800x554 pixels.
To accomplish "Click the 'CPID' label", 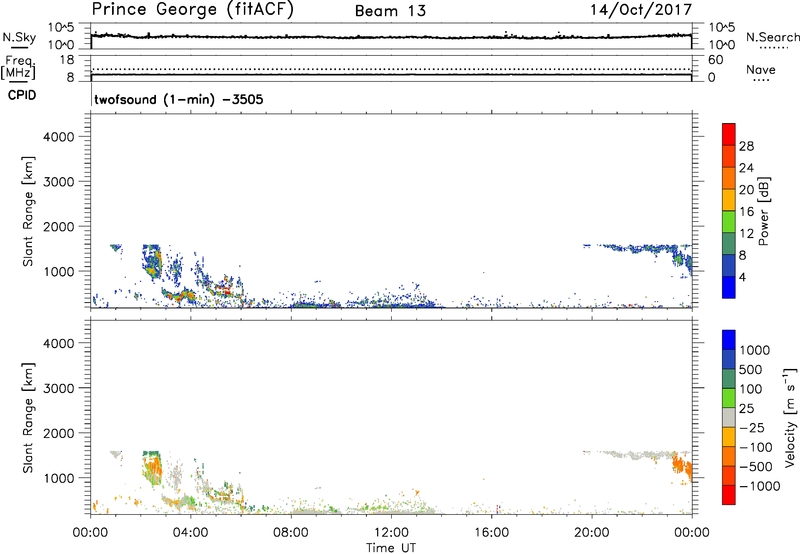I will 22,95.
